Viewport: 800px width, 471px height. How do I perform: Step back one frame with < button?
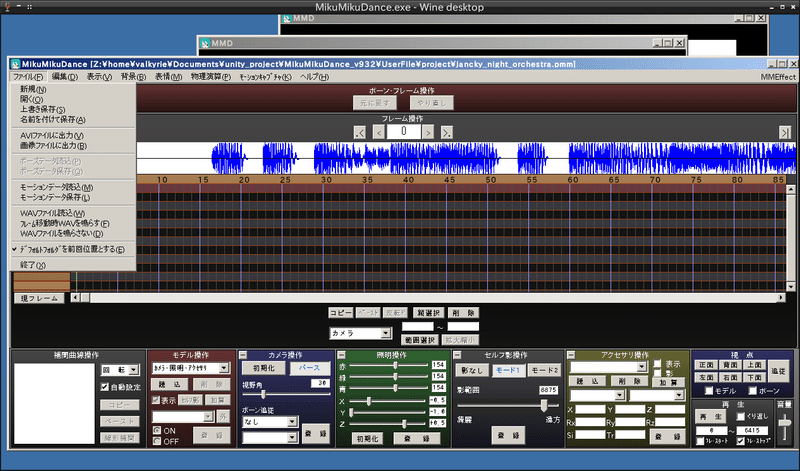[379, 133]
